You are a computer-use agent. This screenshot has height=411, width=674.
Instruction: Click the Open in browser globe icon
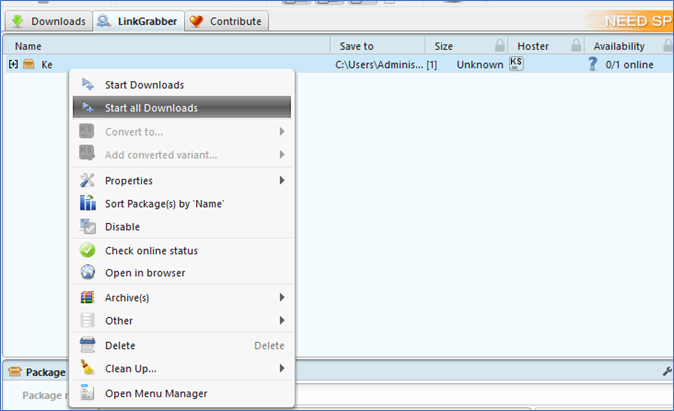click(87, 273)
